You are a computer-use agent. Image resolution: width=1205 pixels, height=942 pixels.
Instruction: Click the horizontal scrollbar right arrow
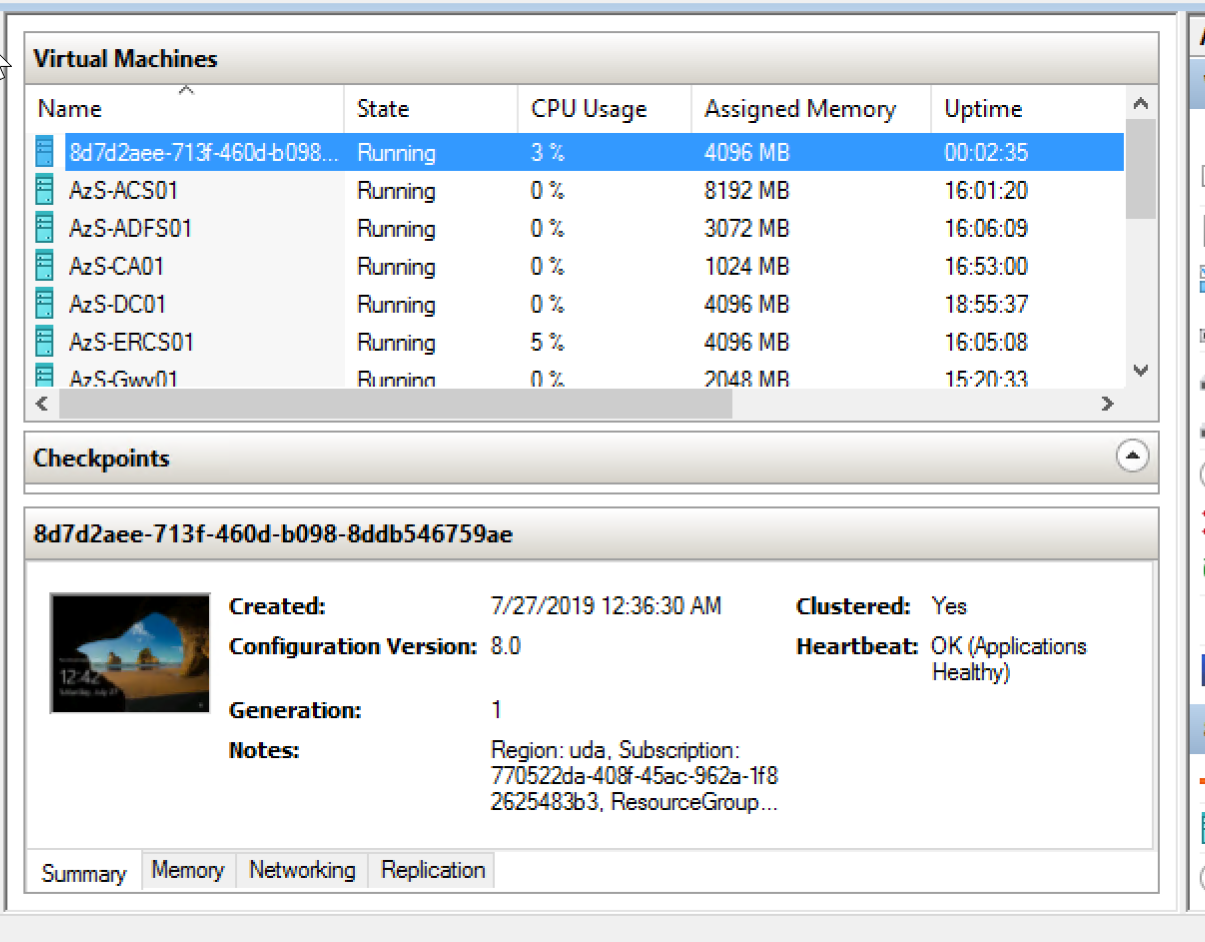(1107, 404)
